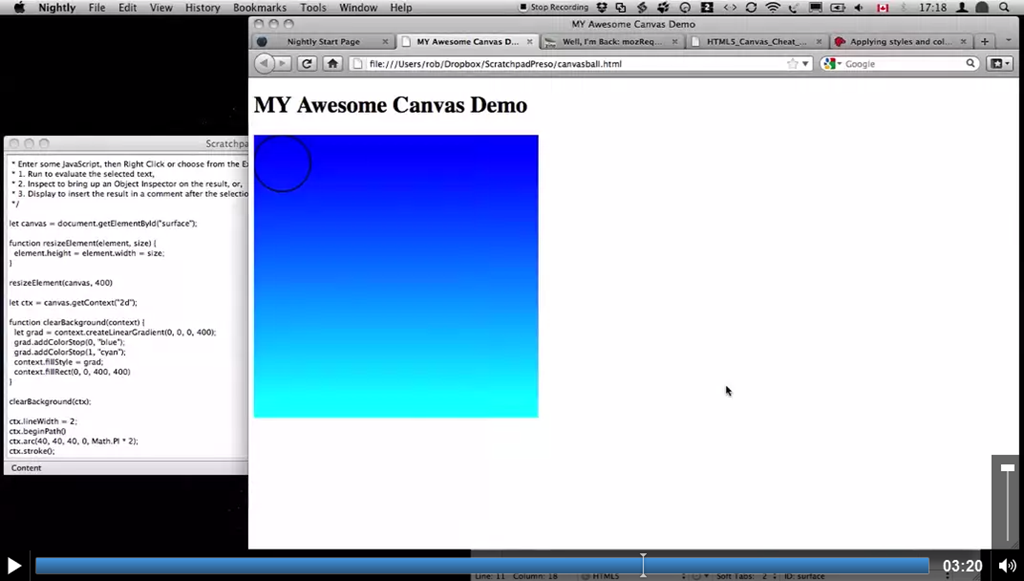Image resolution: width=1024 pixels, height=581 pixels.
Task: Open the Bookmarks menu in menu bar
Action: coord(259,8)
